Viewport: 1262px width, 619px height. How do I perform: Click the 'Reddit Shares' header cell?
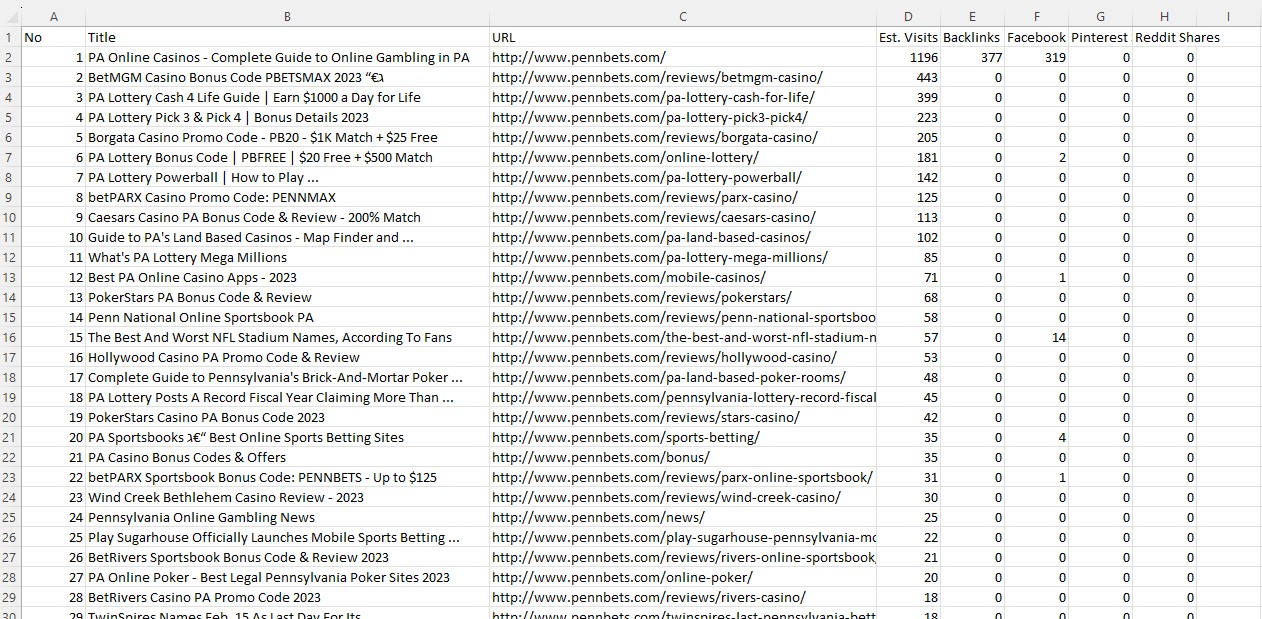tap(1164, 37)
